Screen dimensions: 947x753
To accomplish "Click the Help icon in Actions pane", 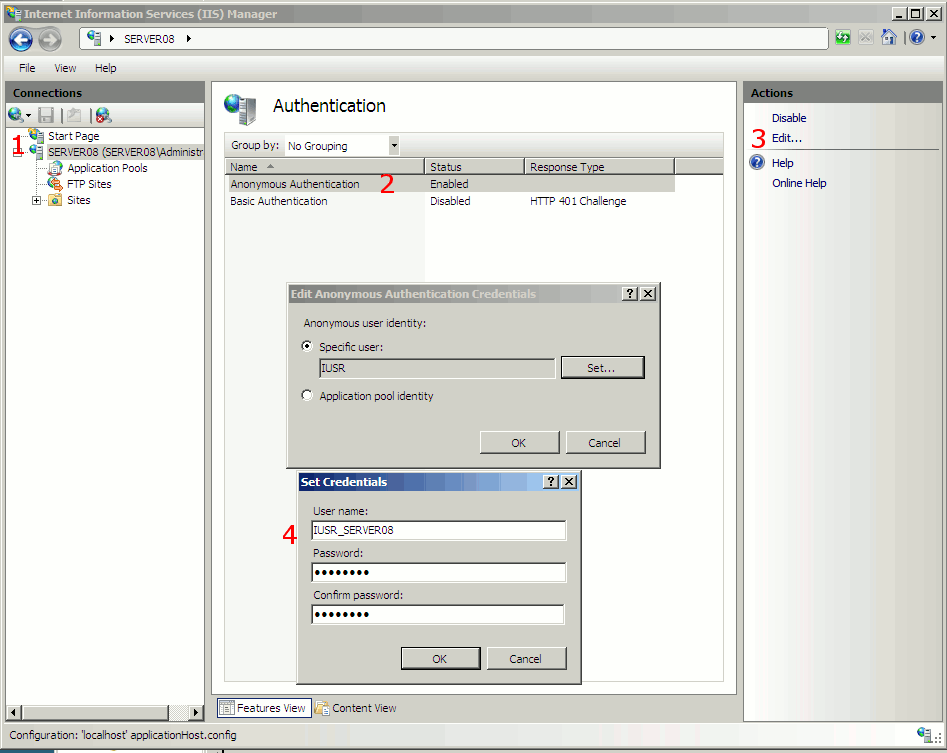I will click(757, 162).
